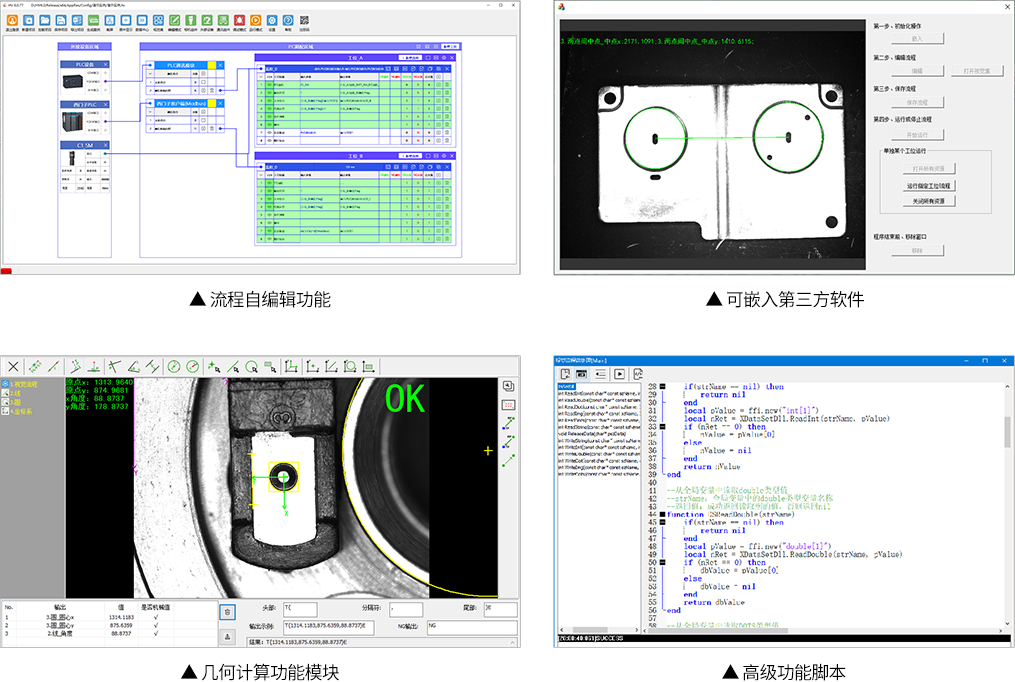Viewport: 1015px width, 682px height.
Task: Click the topmost icon in the geometry window's right sidebar
Action: [509, 386]
